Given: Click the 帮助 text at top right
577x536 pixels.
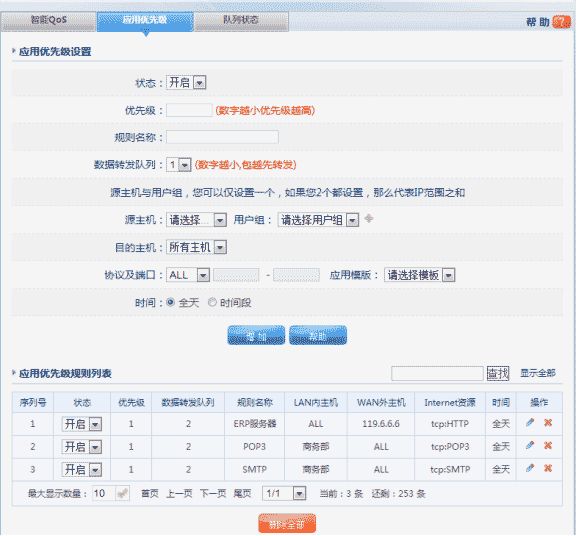Looking at the screenshot, I should click(538, 22).
